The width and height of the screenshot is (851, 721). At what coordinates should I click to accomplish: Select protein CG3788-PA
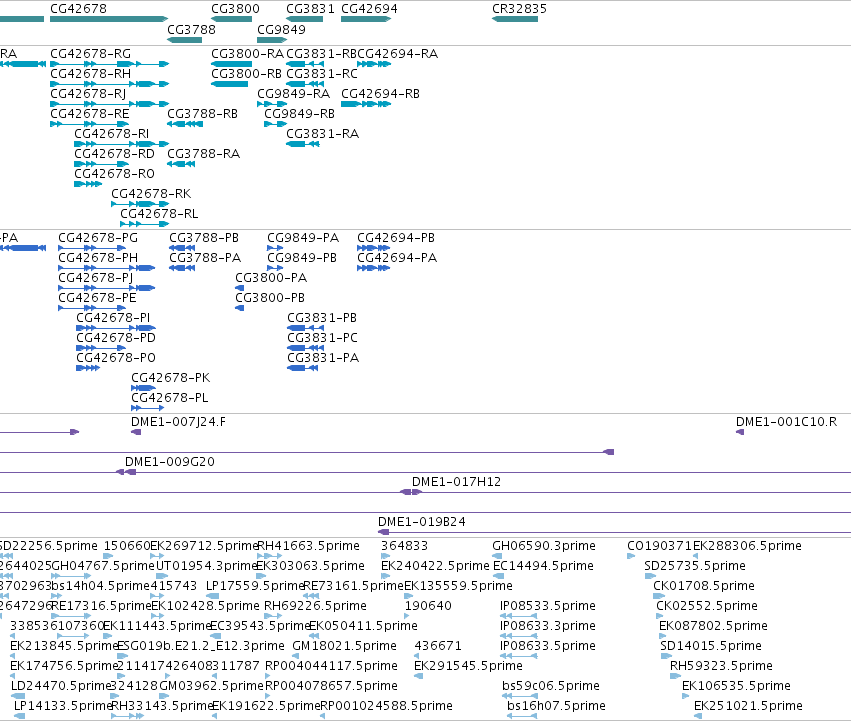[182, 268]
